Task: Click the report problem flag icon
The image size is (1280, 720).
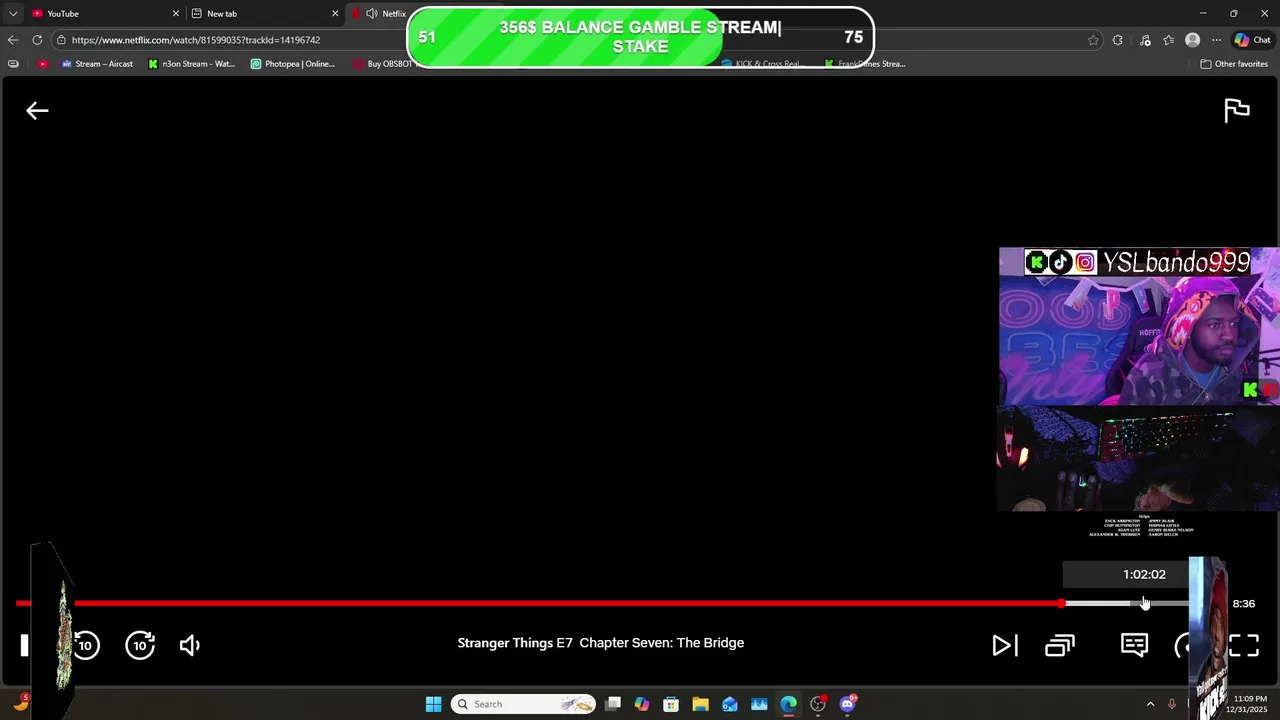Action: (x=1237, y=110)
